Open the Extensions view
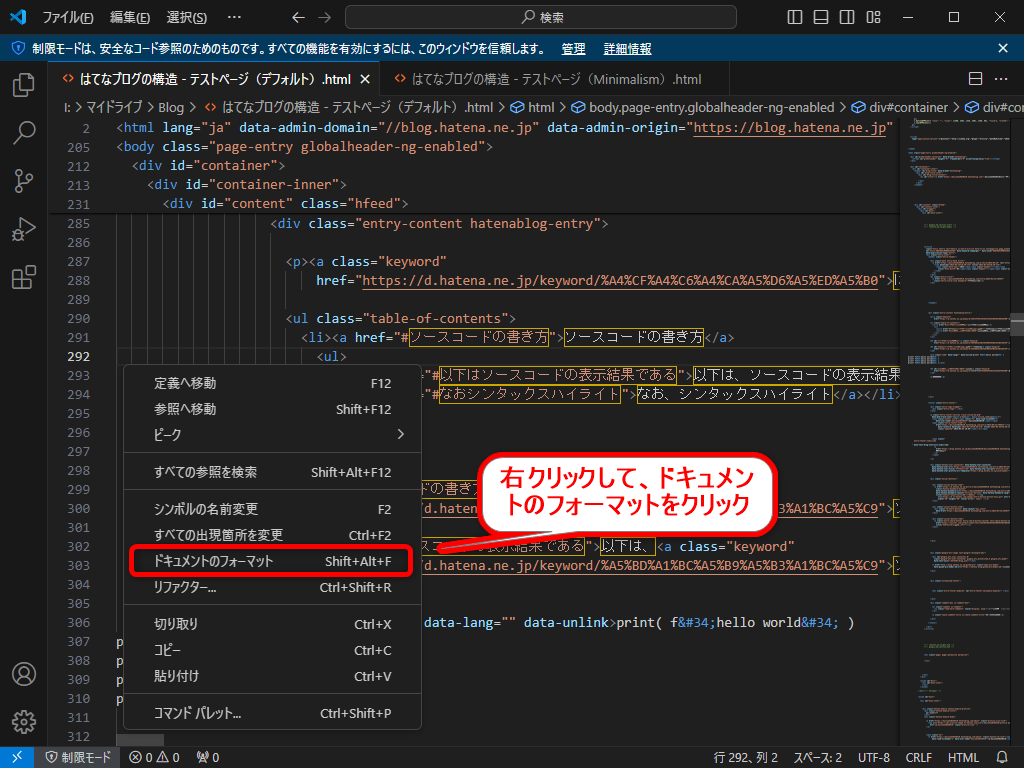 pos(24,277)
